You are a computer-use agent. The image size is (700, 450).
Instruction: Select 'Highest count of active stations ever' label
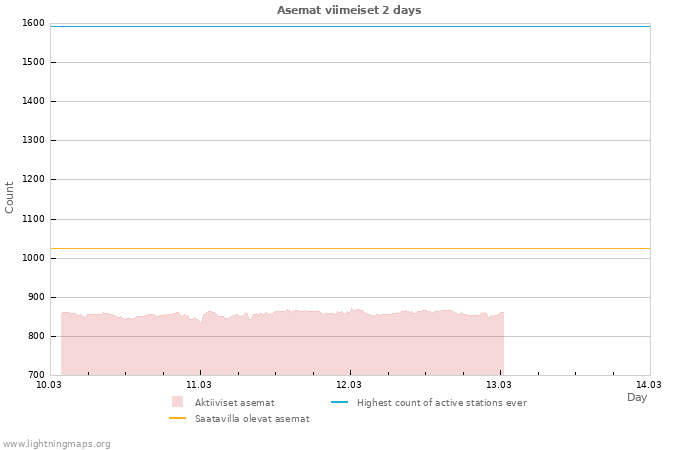pos(441,402)
